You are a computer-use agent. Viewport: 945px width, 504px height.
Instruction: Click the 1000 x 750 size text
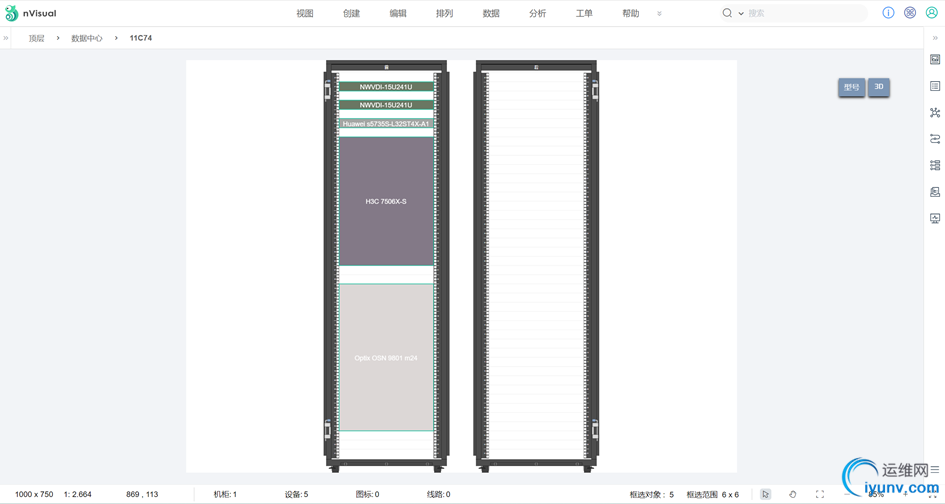(x=34, y=494)
